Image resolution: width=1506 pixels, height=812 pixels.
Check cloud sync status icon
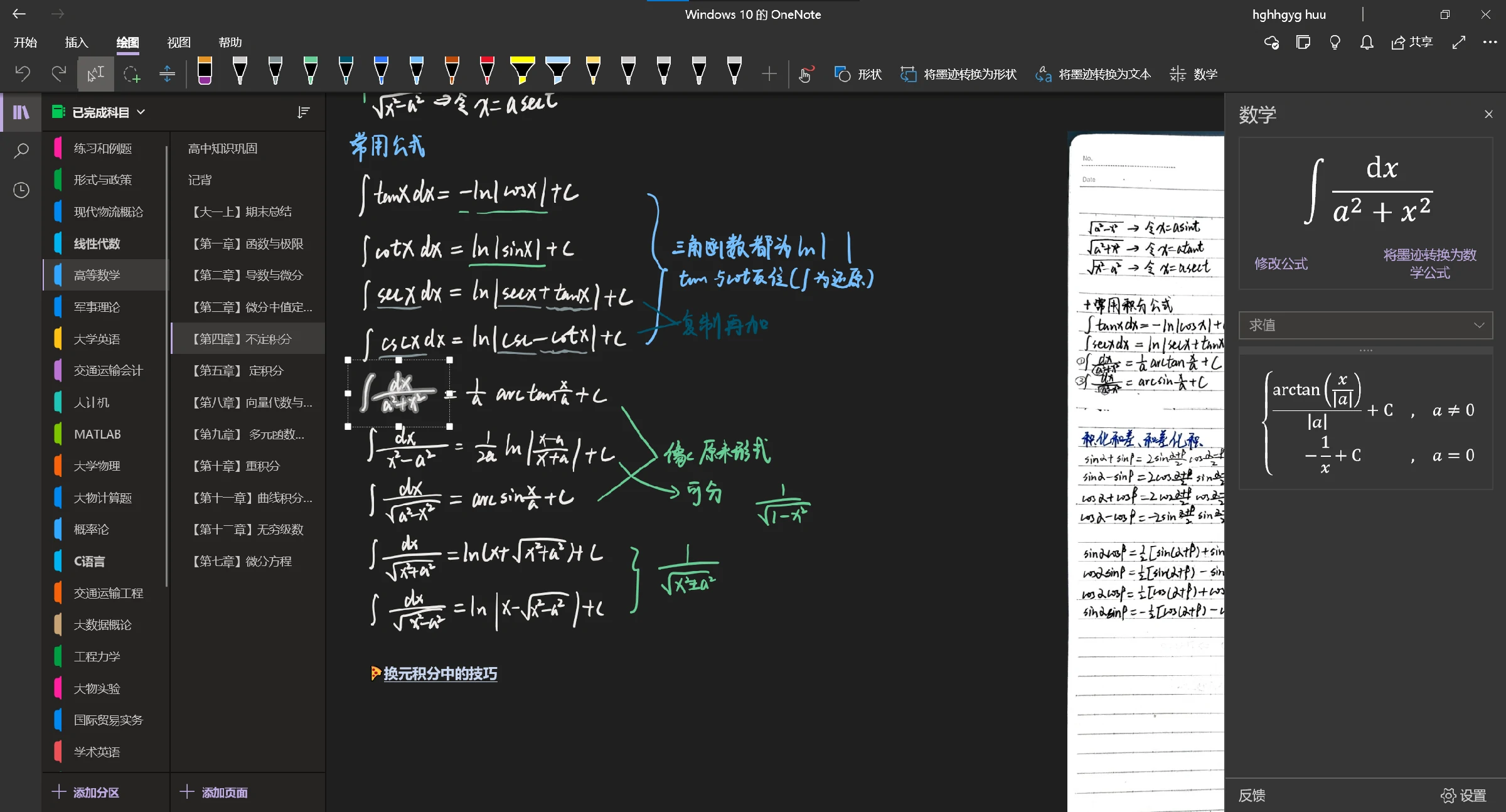1271,42
